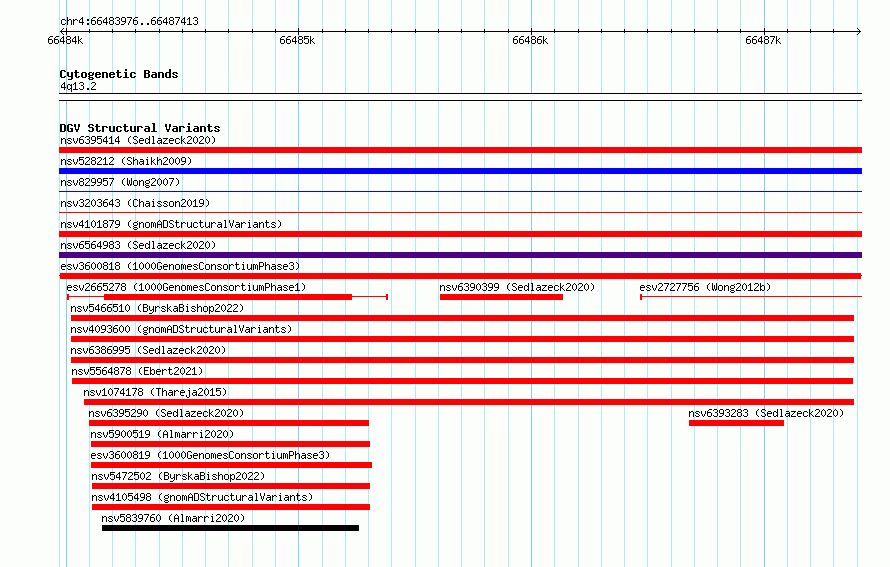
Task: Select the esv2665278 red feature bar
Action: pos(228,297)
